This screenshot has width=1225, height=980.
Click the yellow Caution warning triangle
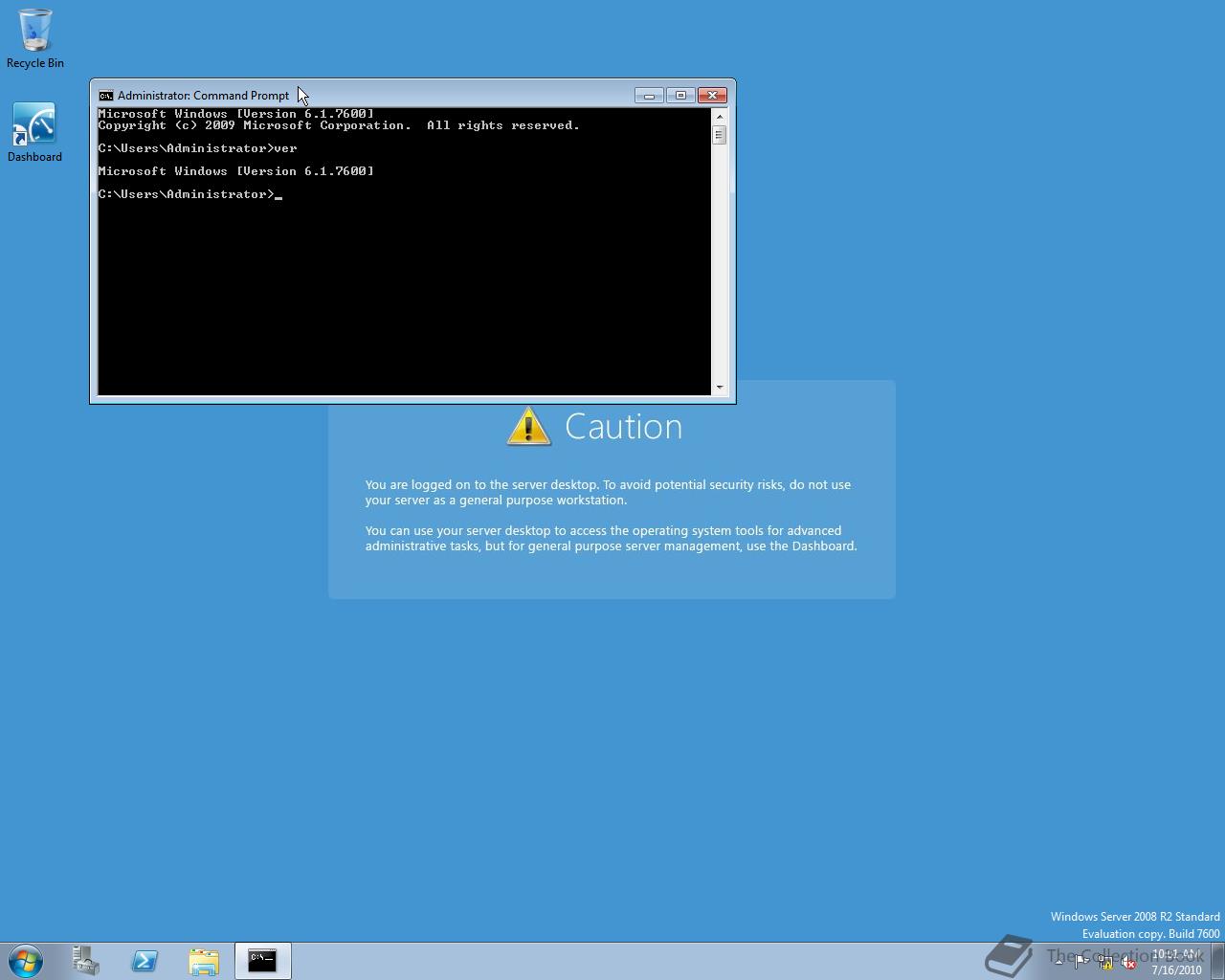click(528, 426)
